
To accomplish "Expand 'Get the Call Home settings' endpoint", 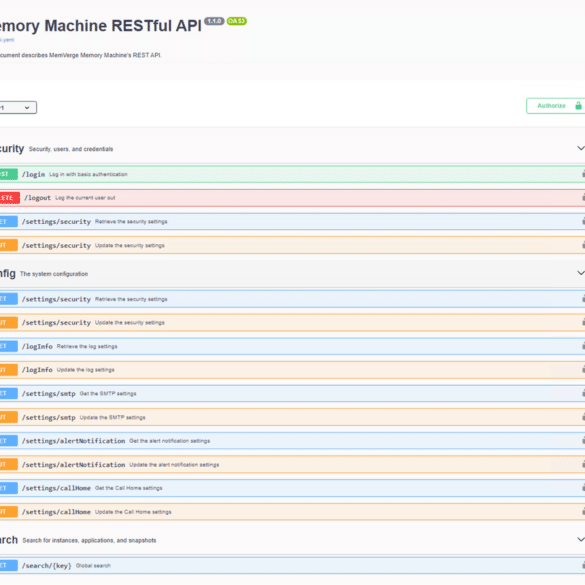I will click(x=292, y=488).
